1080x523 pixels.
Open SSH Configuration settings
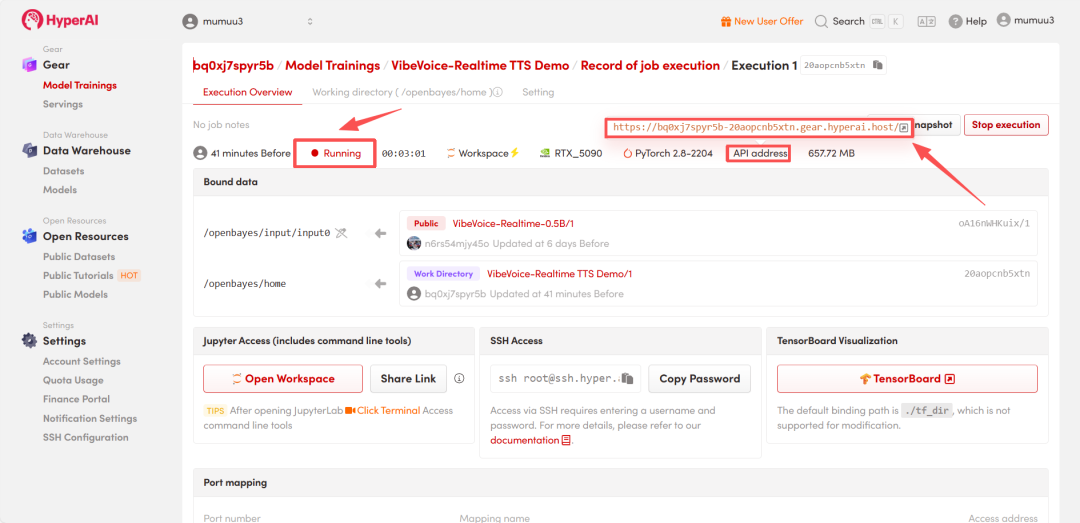[x=85, y=437]
